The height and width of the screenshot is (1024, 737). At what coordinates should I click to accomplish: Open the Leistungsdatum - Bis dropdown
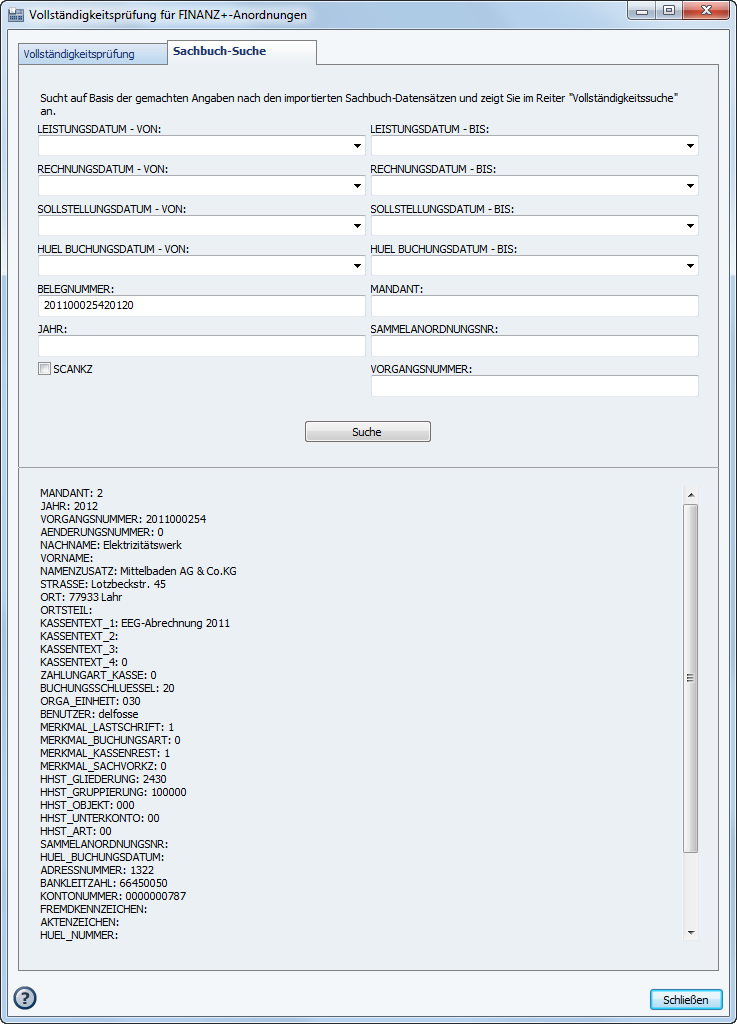(690, 146)
